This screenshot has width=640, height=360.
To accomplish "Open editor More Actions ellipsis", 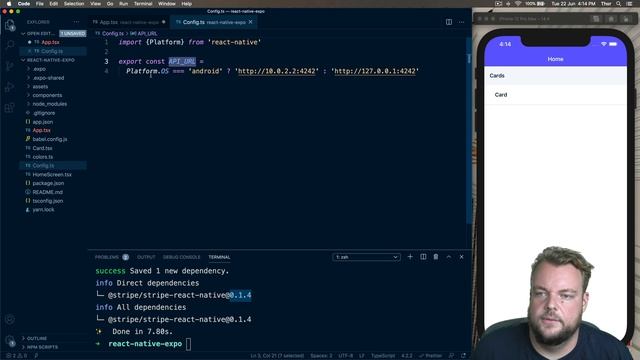I will 461,22.
